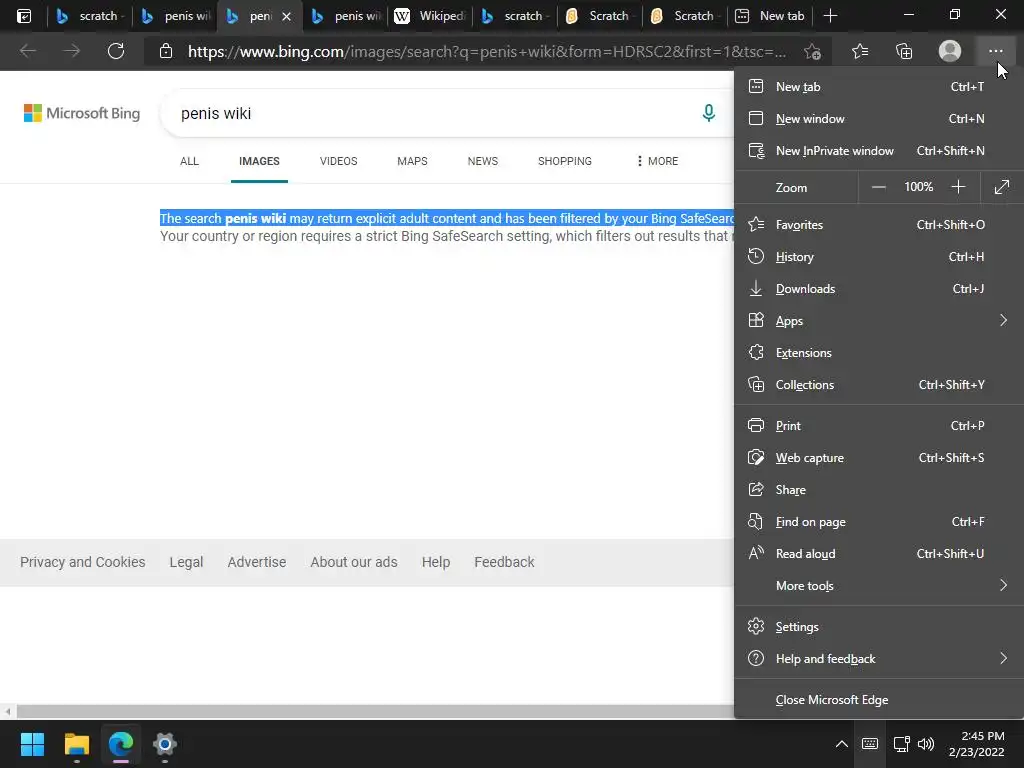The width and height of the screenshot is (1024, 768).
Task: Expand the MORE search options dropdown
Action: point(658,161)
